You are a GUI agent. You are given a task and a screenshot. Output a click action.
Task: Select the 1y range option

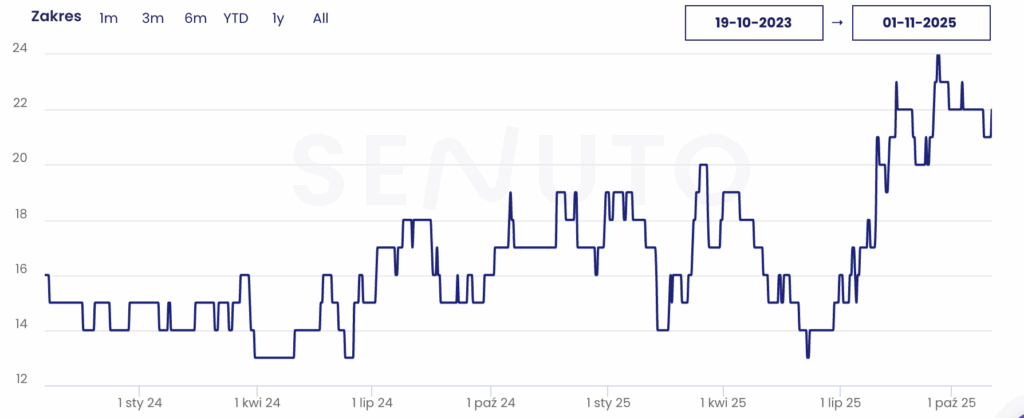[x=278, y=19]
